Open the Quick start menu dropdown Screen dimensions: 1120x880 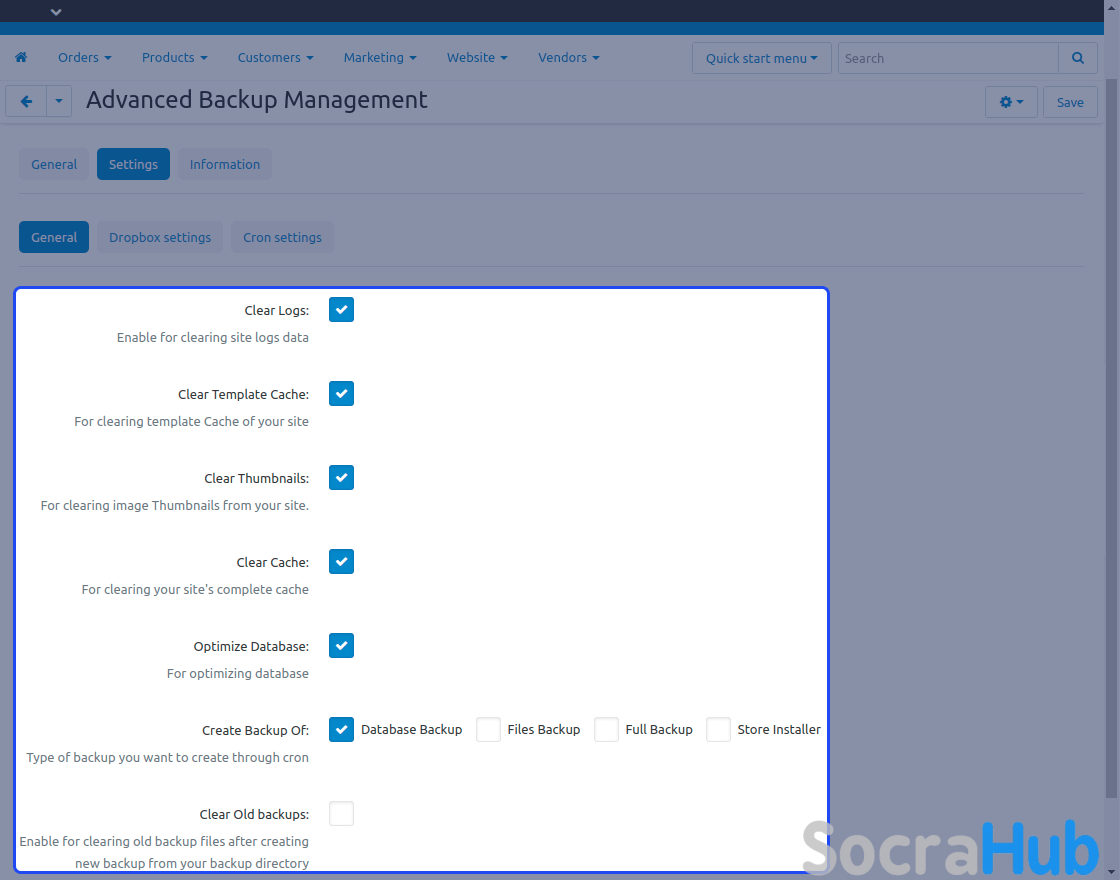pos(761,58)
